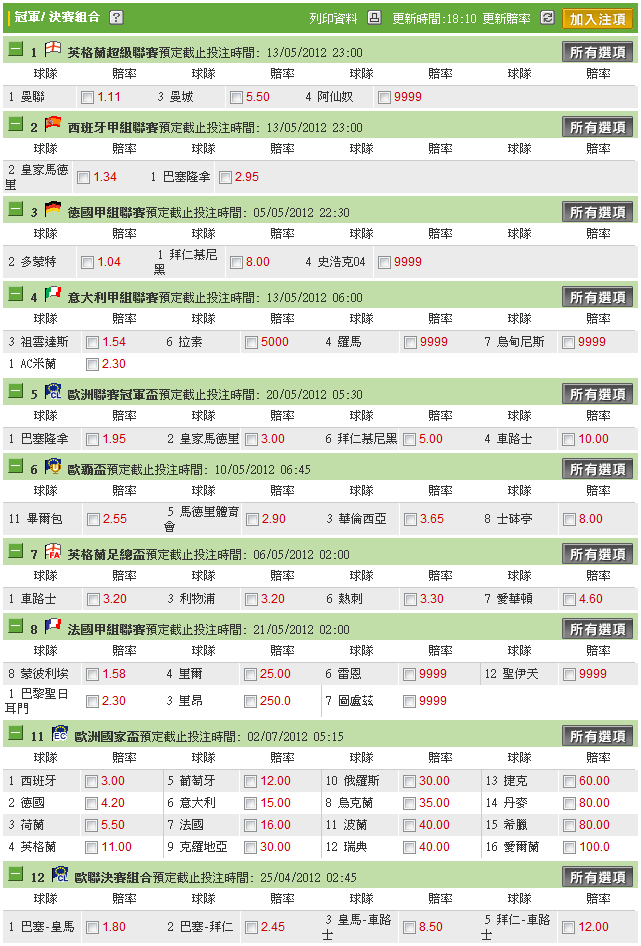
Task: Click 所有選項 for 意大利甲組聯賽
Action: [598, 297]
